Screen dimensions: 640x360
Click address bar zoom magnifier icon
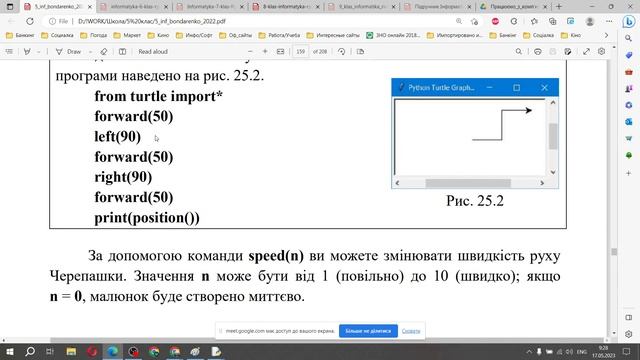coord(459,21)
